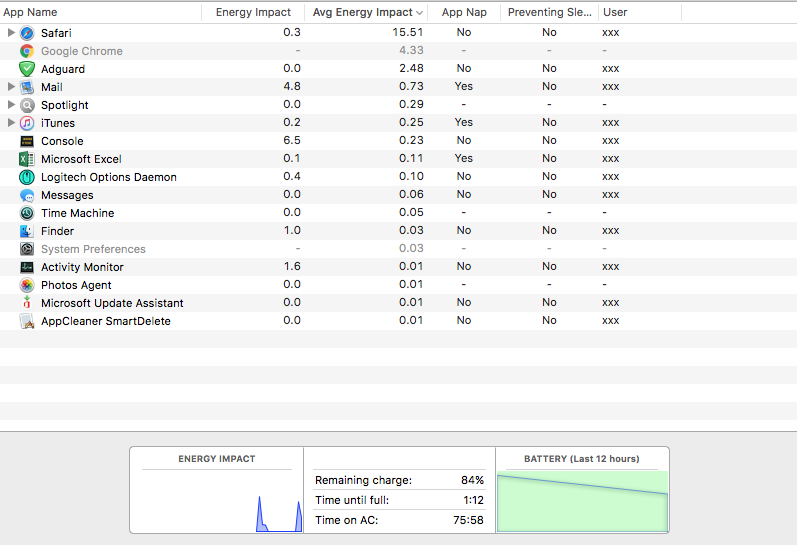Select the Microsoft Update Assistant row name
Viewport: 797px width, 545px height.
[x=112, y=303]
